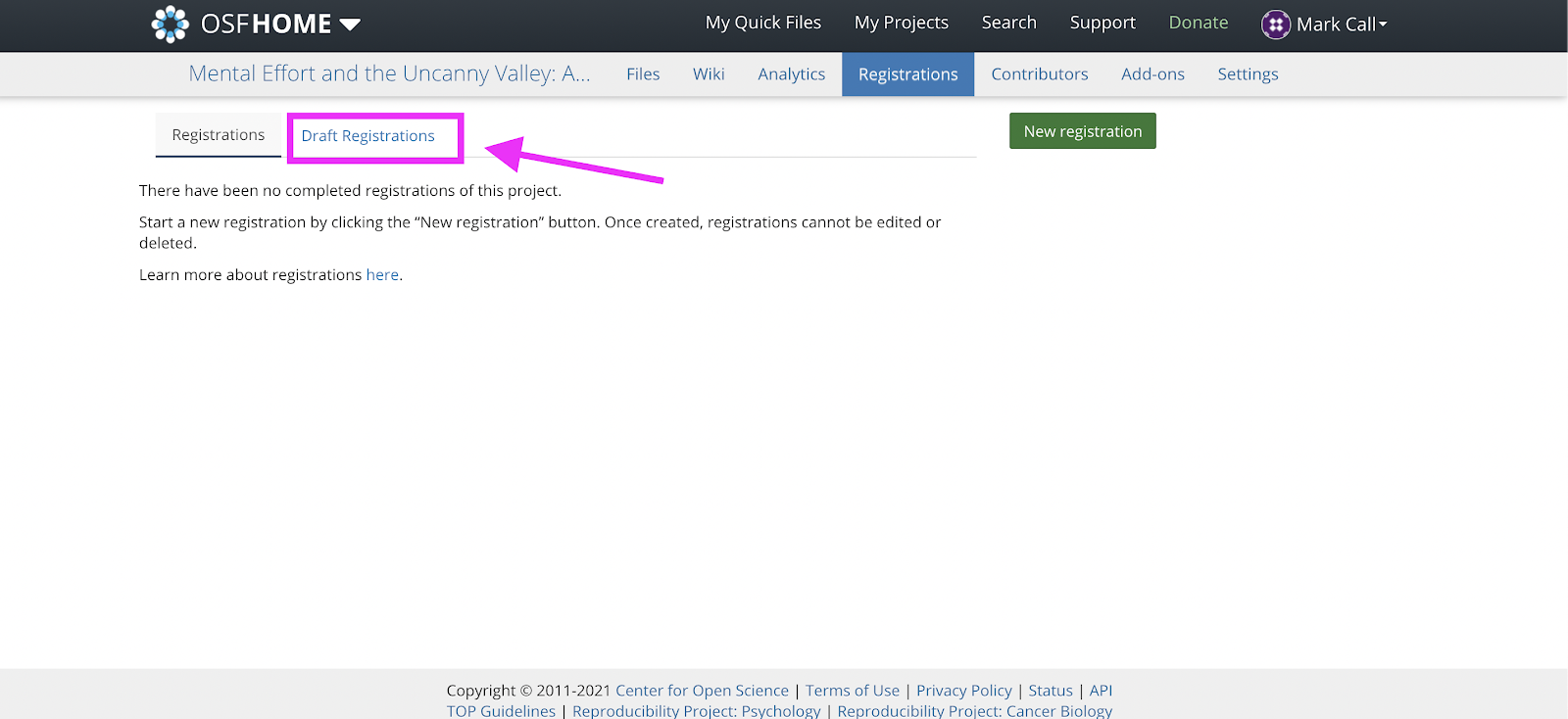Go to the Add-ons tab
1568x719 pixels.
tap(1153, 74)
